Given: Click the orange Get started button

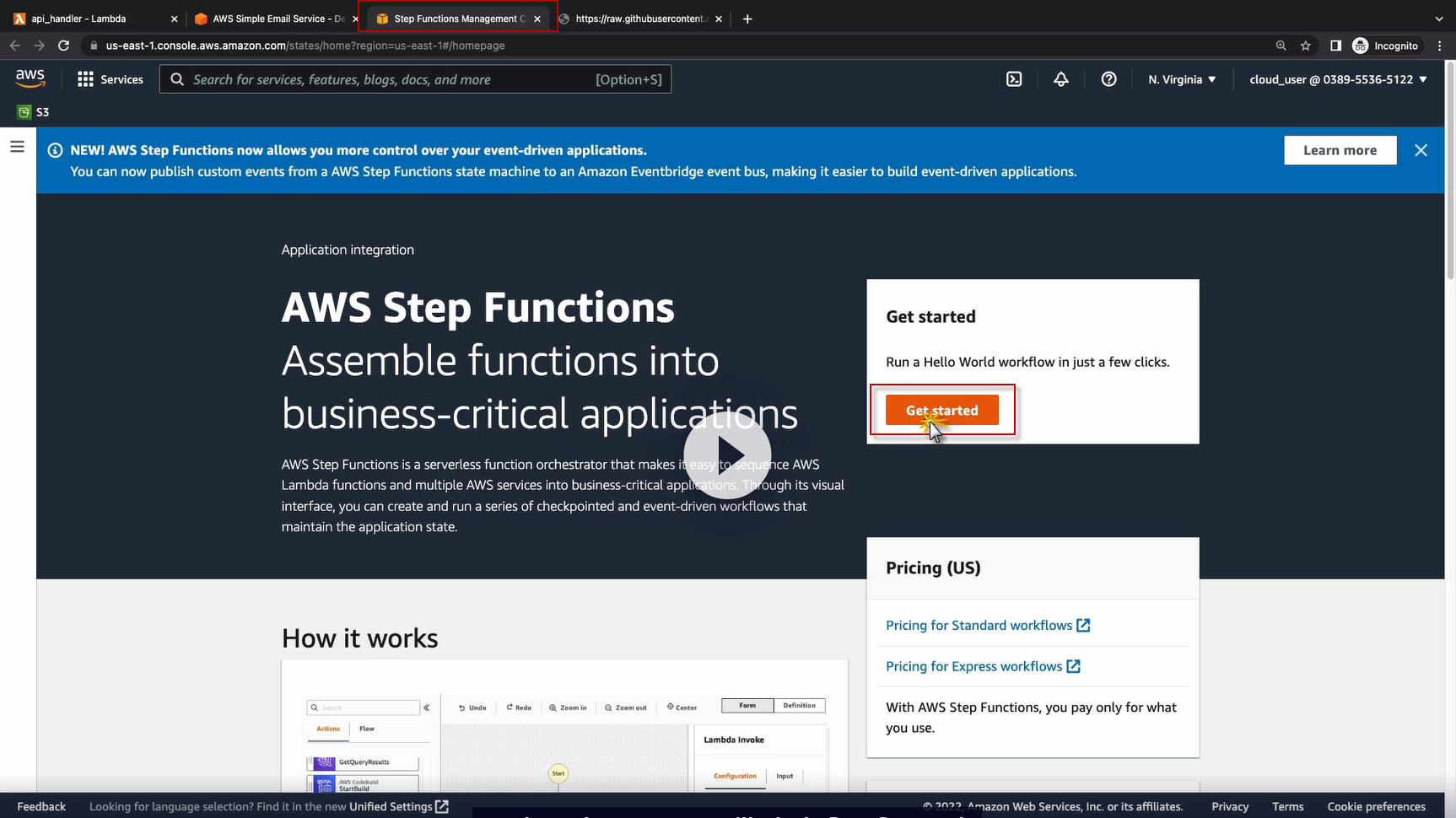Looking at the screenshot, I should pyautogui.click(x=942, y=410).
